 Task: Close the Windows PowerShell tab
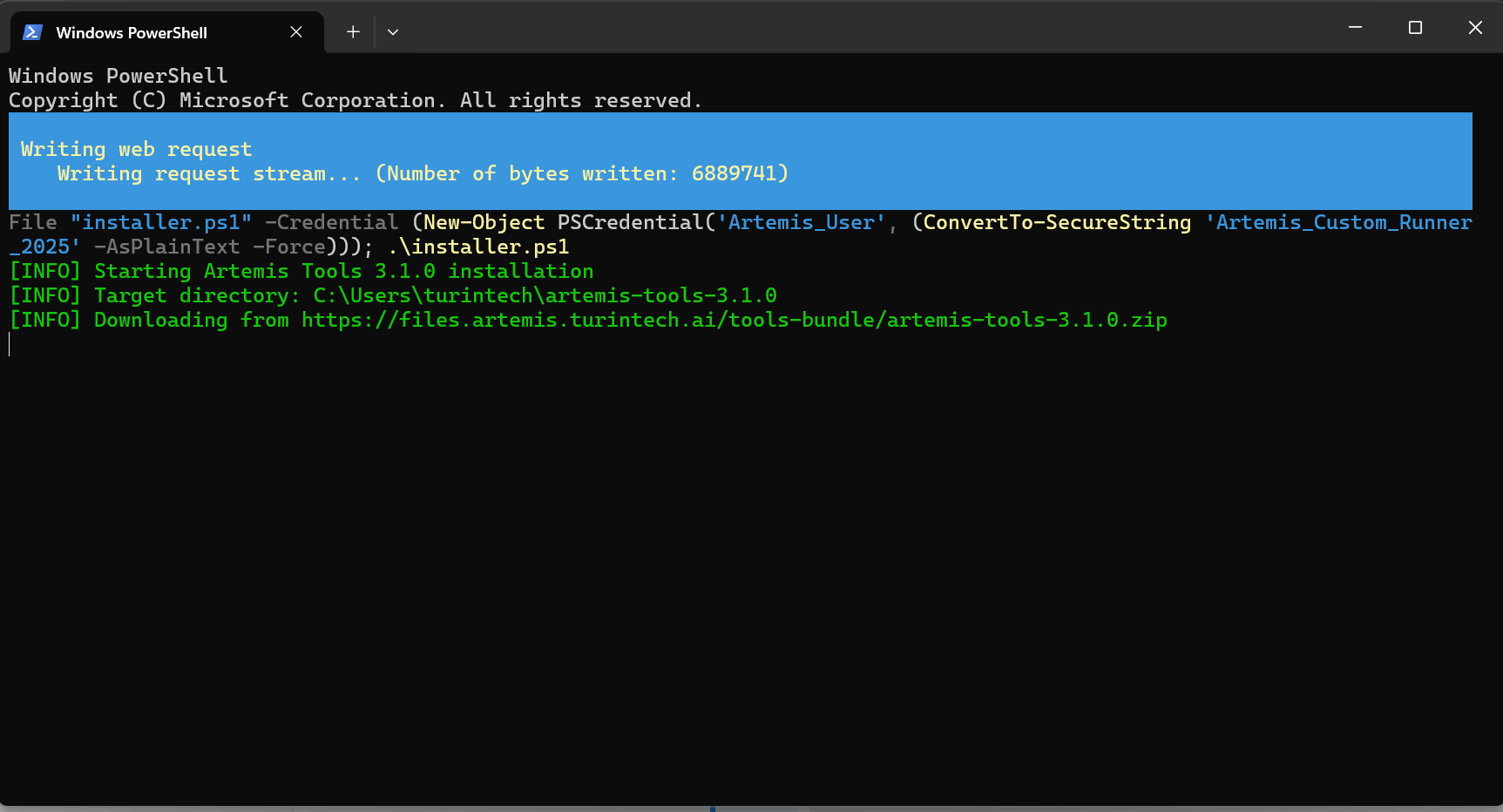[296, 32]
